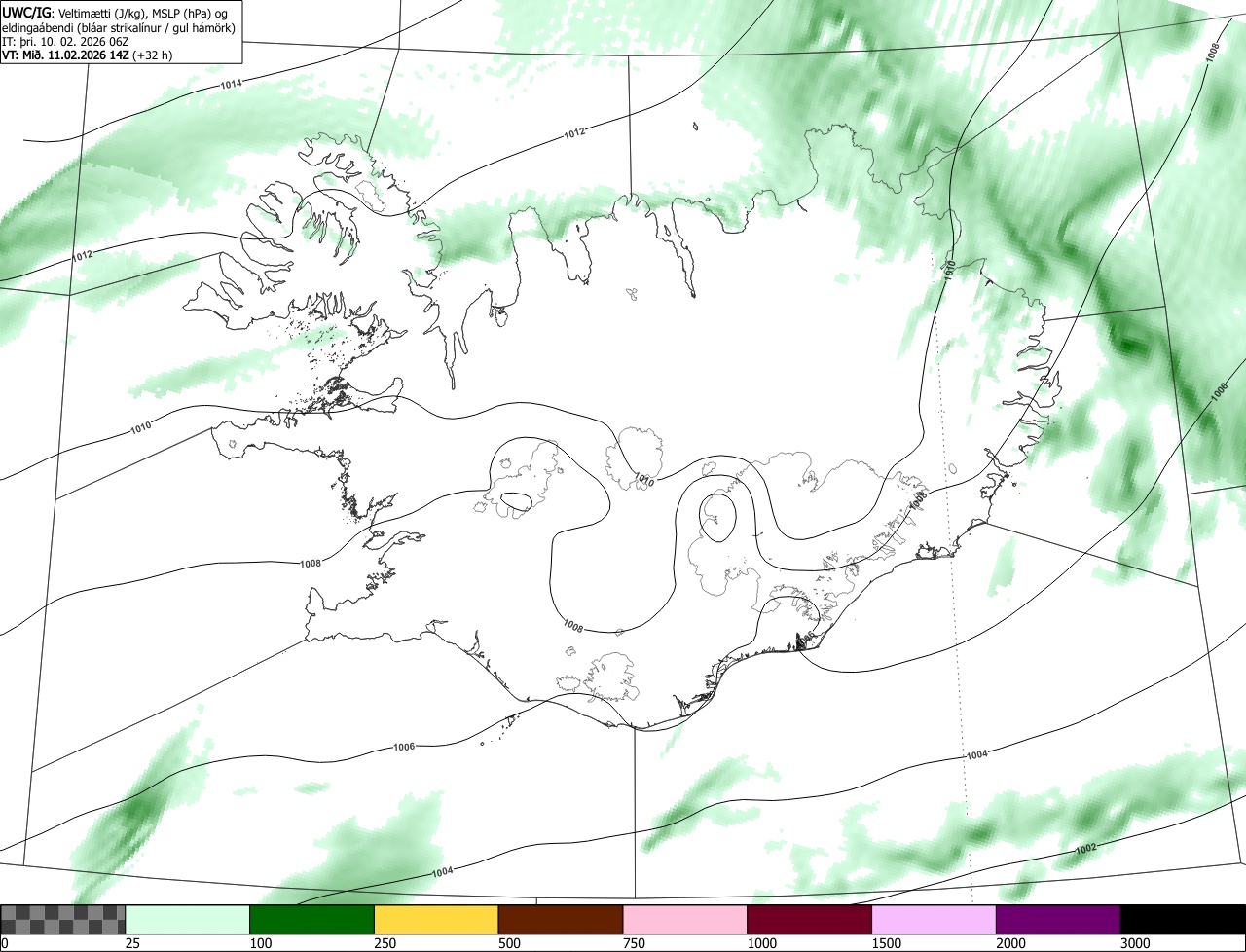Select the legend value "2000"

click(x=1012, y=943)
